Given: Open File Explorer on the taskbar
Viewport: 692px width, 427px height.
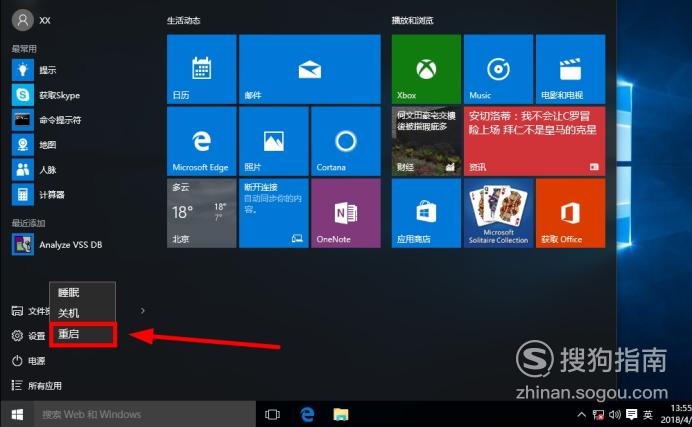Looking at the screenshot, I should coord(341,414).
